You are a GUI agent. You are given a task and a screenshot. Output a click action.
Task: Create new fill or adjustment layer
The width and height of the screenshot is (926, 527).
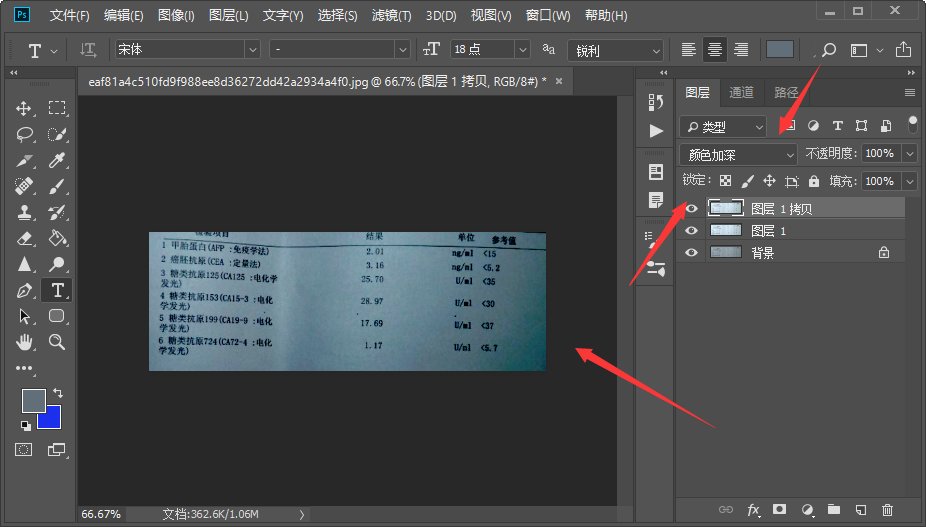tap(807, 510)
